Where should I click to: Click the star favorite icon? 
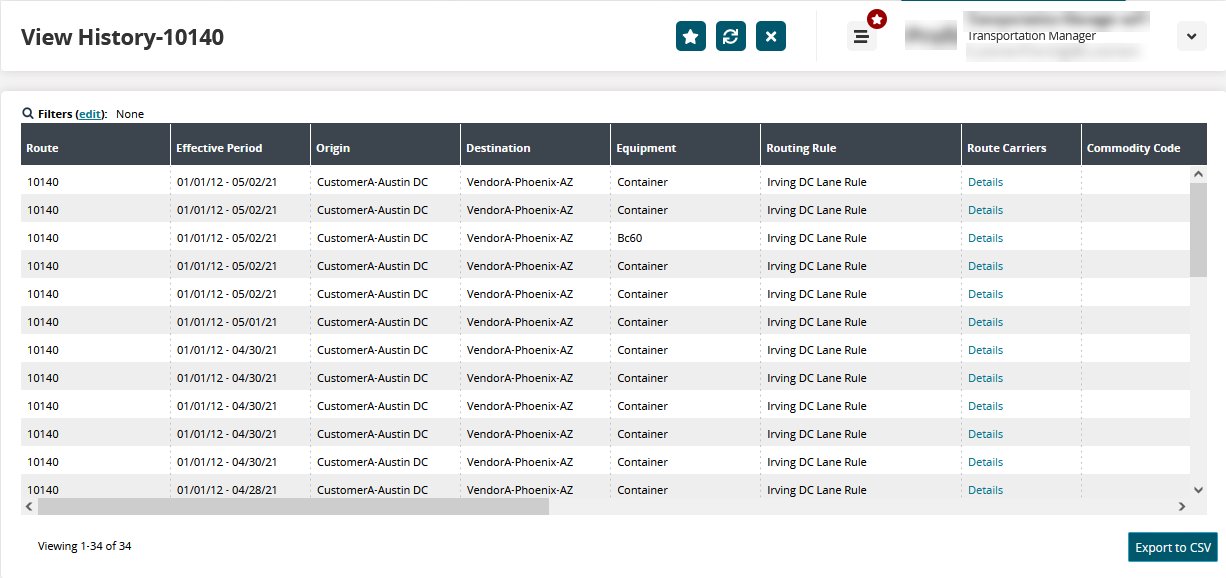(x=690, y=36)
